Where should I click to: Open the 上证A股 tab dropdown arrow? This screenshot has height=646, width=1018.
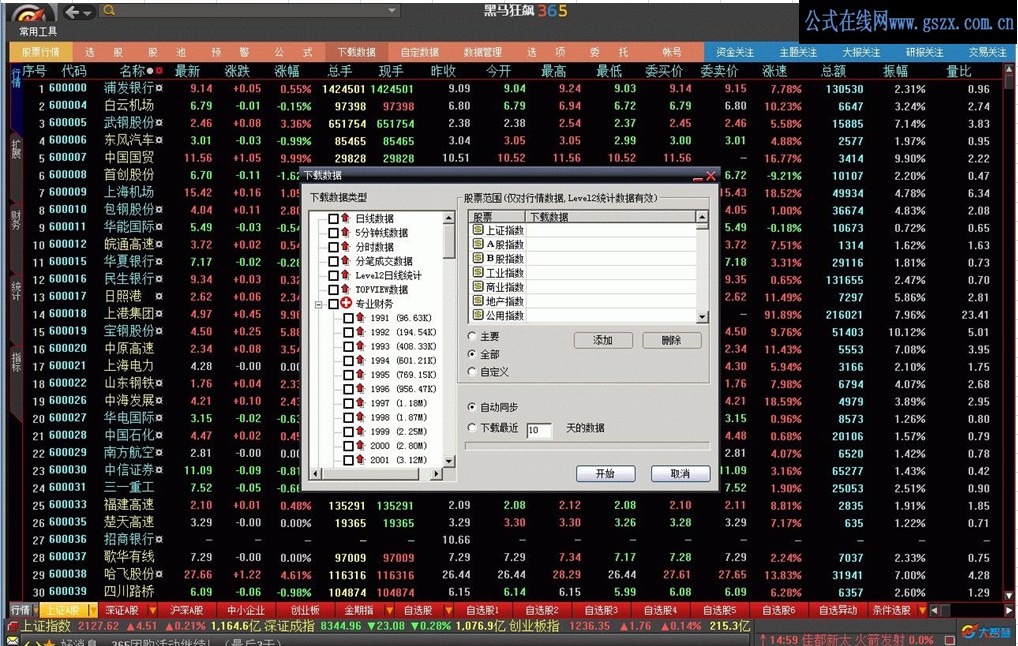(x=92, y=610)
